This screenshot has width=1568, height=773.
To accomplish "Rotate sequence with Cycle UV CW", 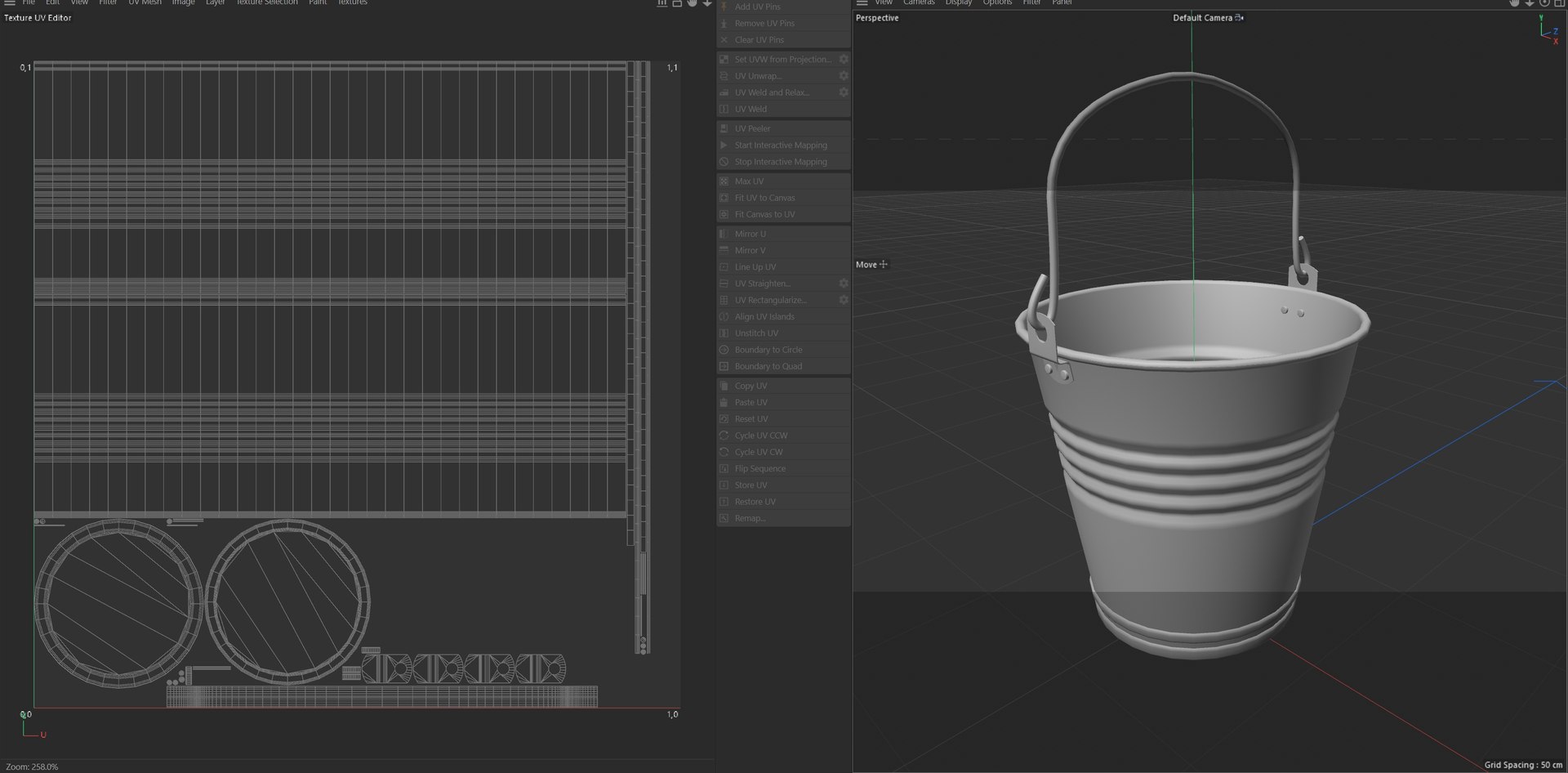I will [x=784, y=452].
